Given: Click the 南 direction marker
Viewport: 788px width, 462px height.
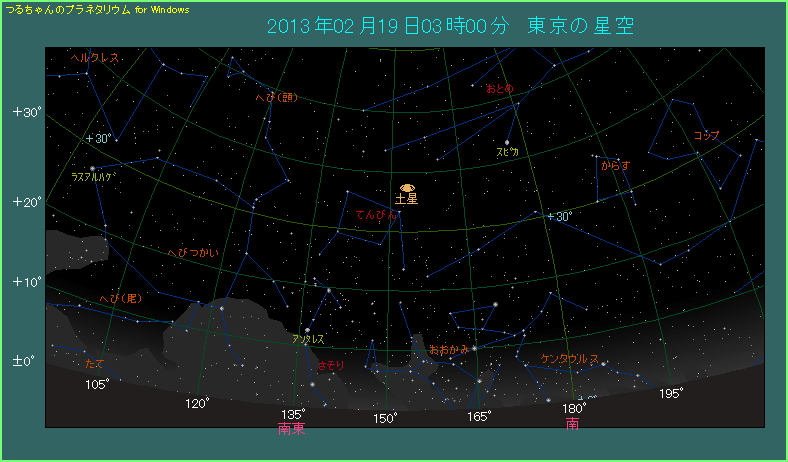Looking at the screenshot, I should [572, 424].
